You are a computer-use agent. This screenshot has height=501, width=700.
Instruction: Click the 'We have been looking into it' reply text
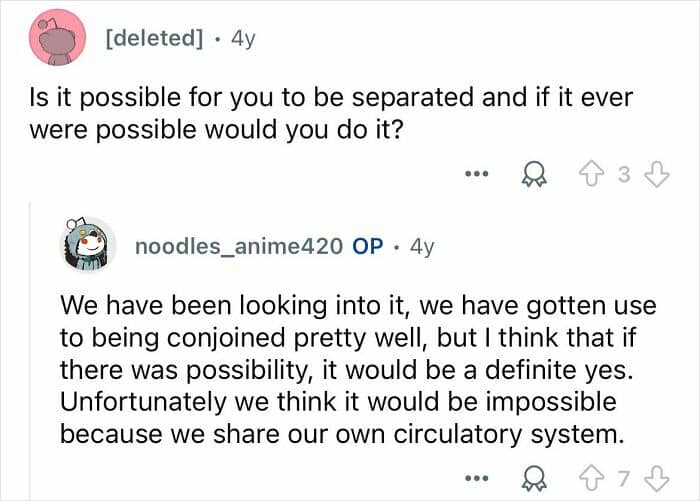click(x=358, y=370)
